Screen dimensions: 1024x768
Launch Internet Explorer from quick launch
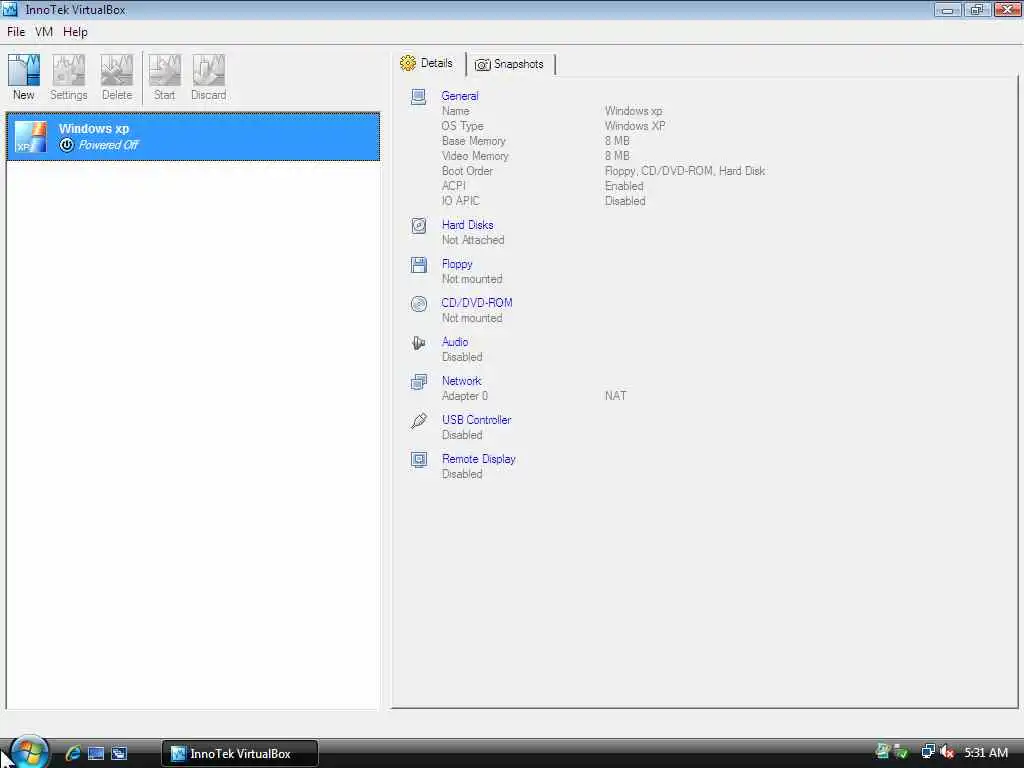(x=72, y=753)
